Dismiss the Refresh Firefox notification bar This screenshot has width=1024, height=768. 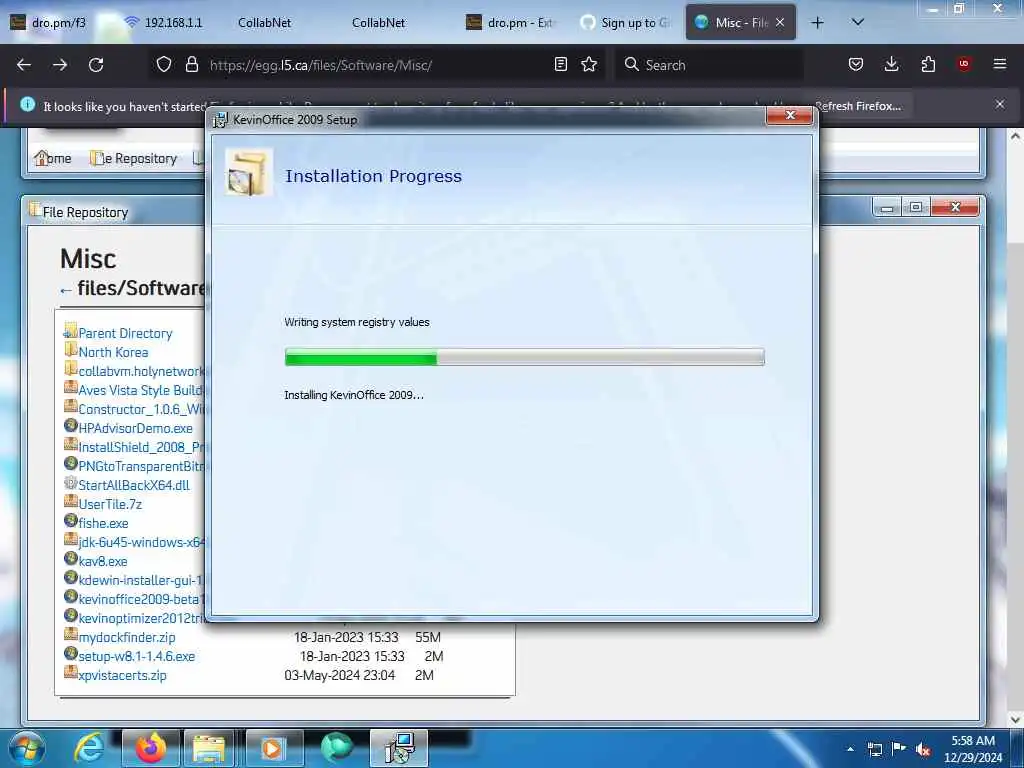(x=1000, y=104)
